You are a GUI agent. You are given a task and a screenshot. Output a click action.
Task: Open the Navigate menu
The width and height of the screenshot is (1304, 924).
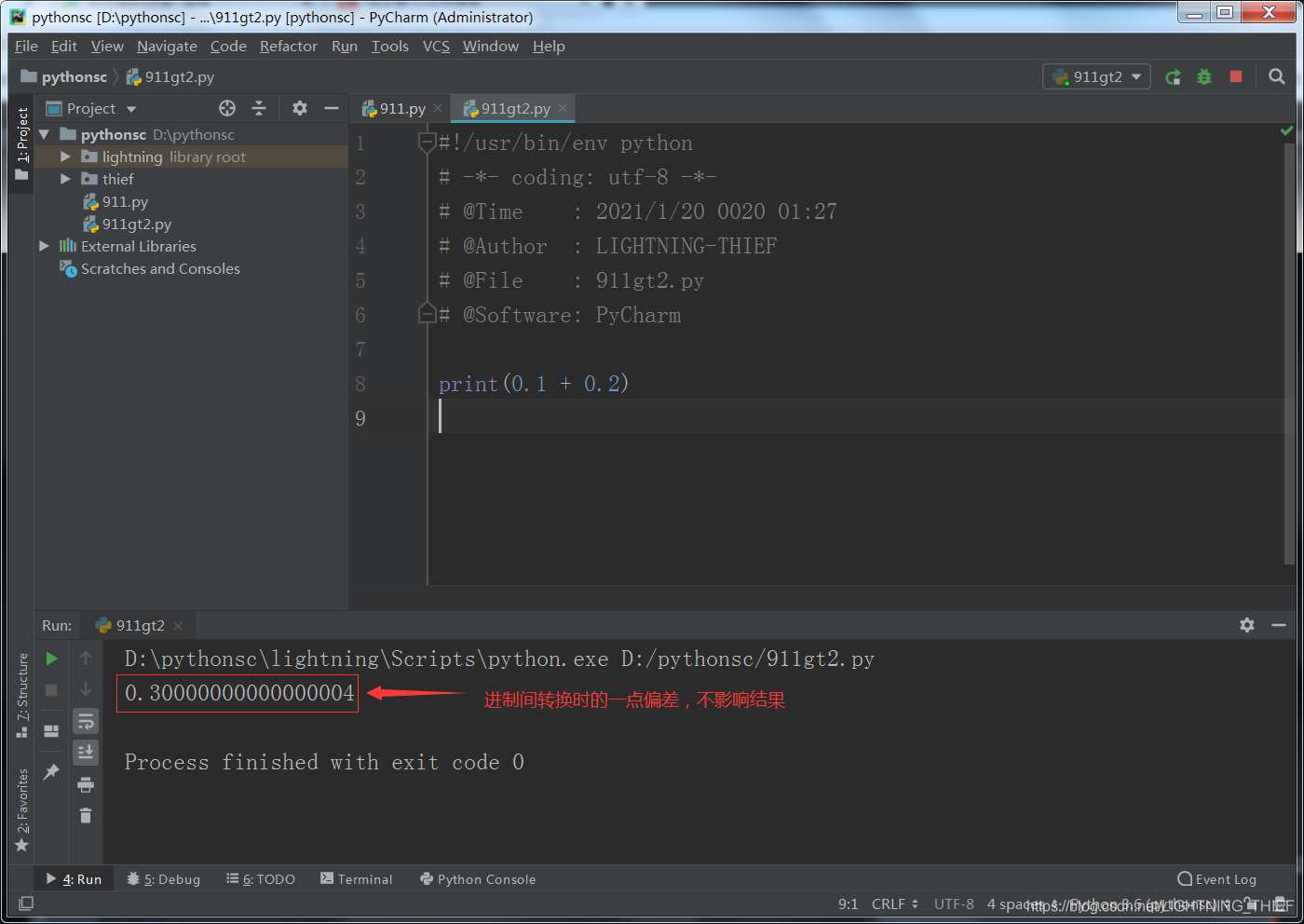[x=167, y=47]
